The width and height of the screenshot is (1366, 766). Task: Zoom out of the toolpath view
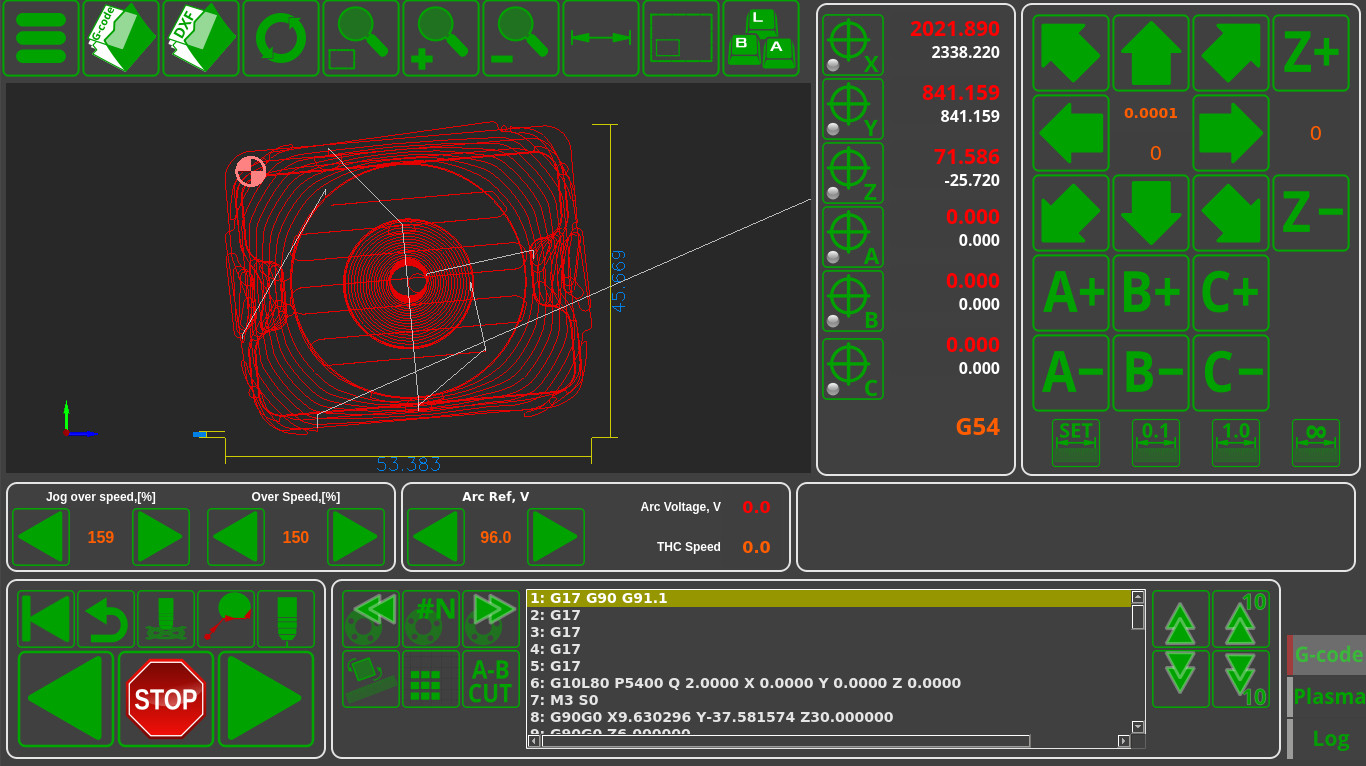(x=521, y=39)
